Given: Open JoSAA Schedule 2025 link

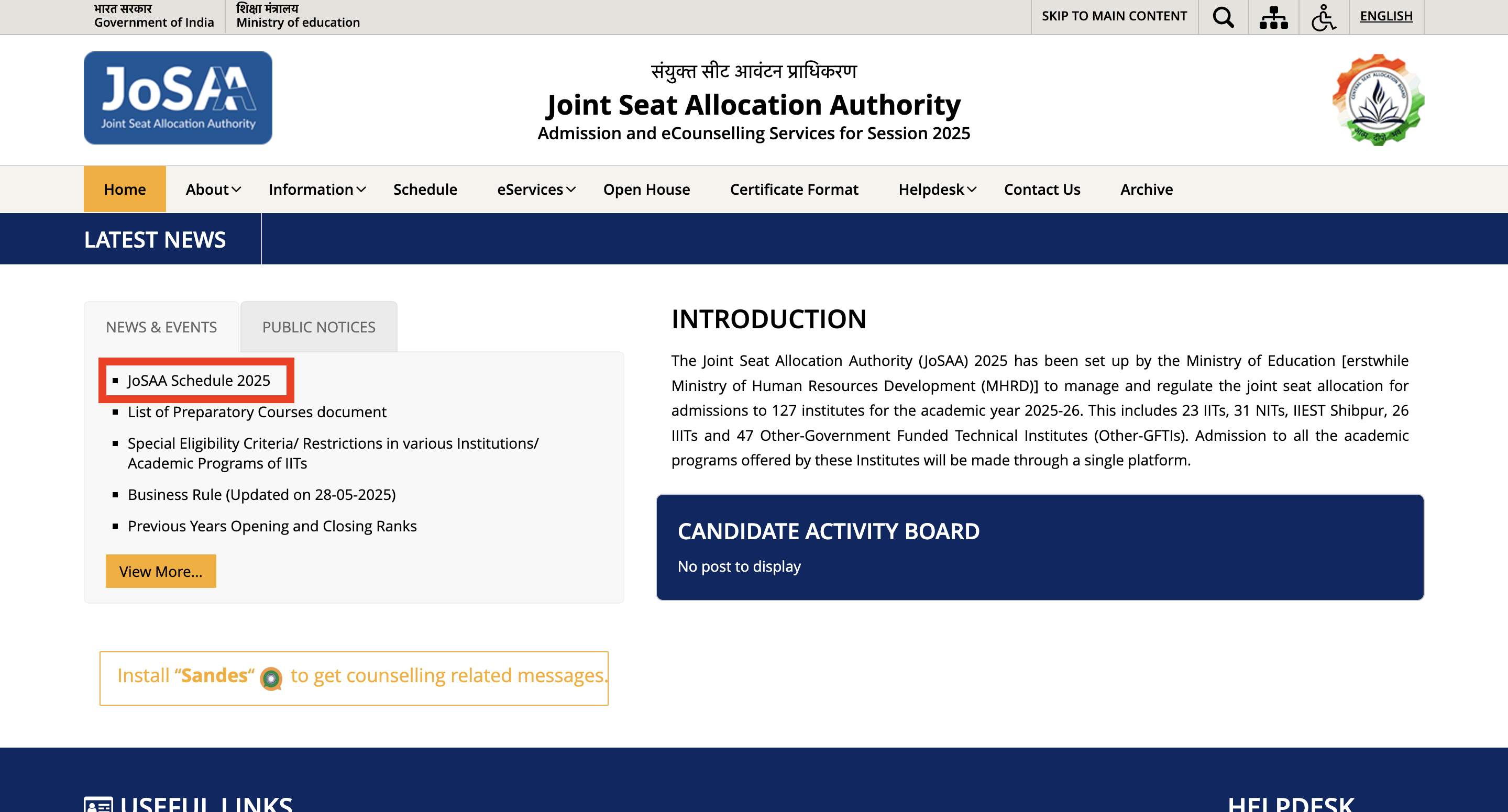Looking at the screenshot, I should click(x=199, y=380).
